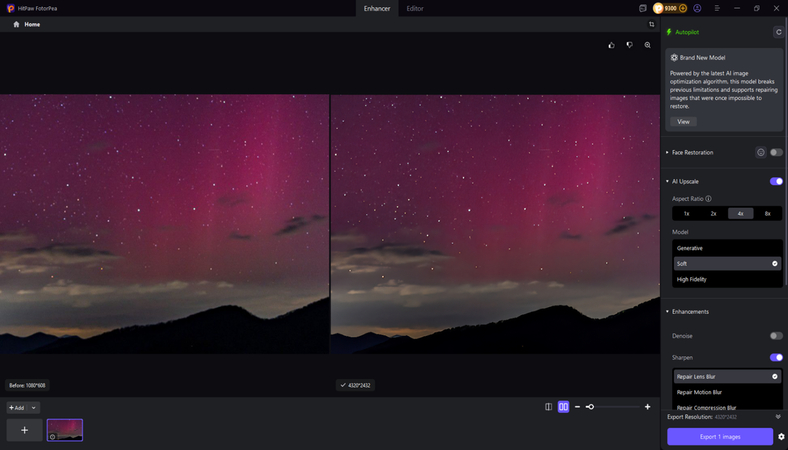
Task: Expand the Face Restoration section
Action: (x=667, y=152)
